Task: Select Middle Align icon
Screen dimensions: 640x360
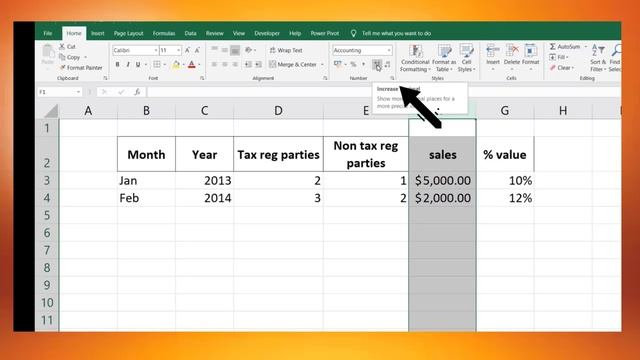Action: pos(225,50)
